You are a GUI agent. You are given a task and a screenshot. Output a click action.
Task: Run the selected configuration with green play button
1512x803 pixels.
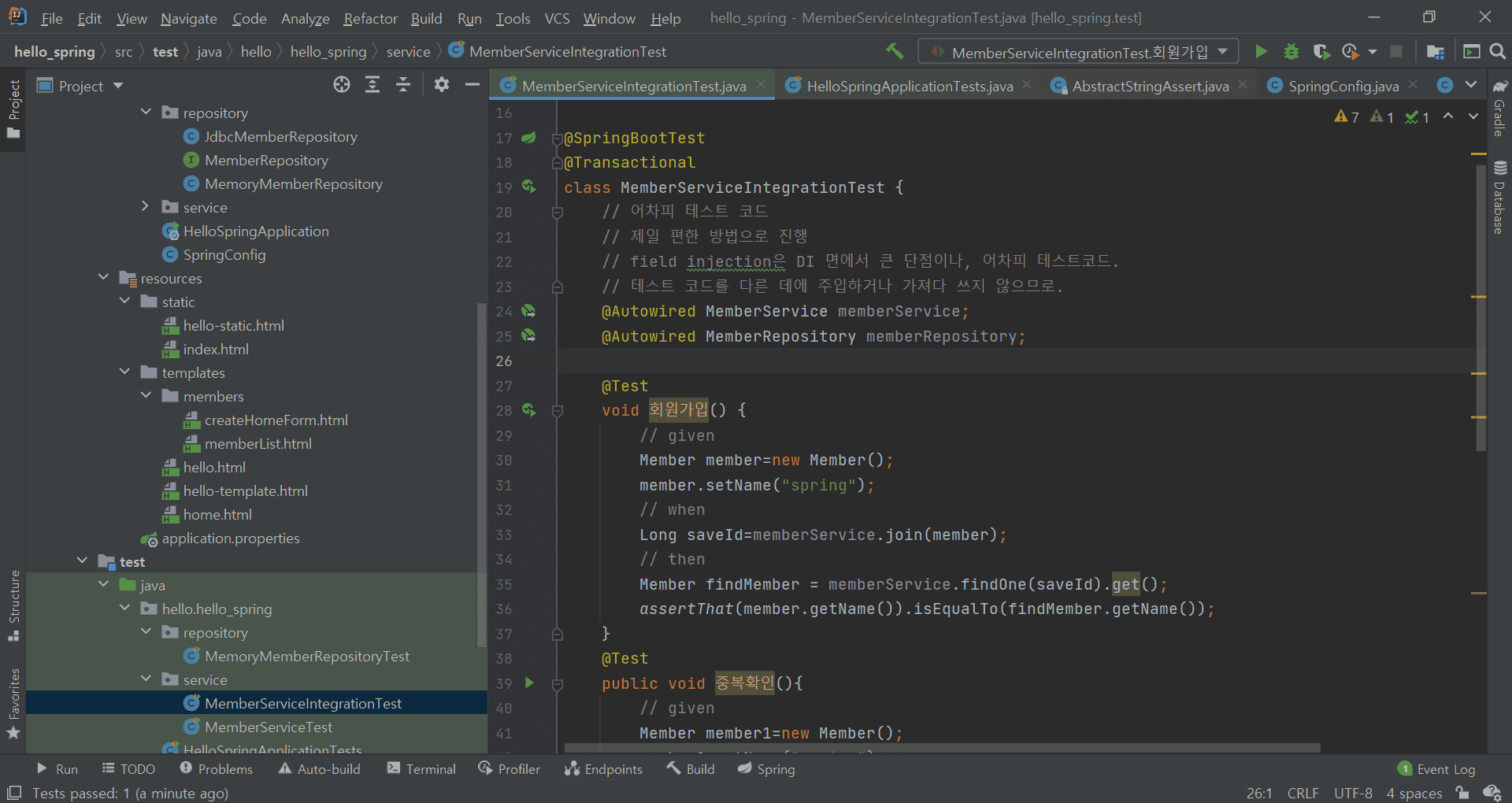coord(1261,51)
